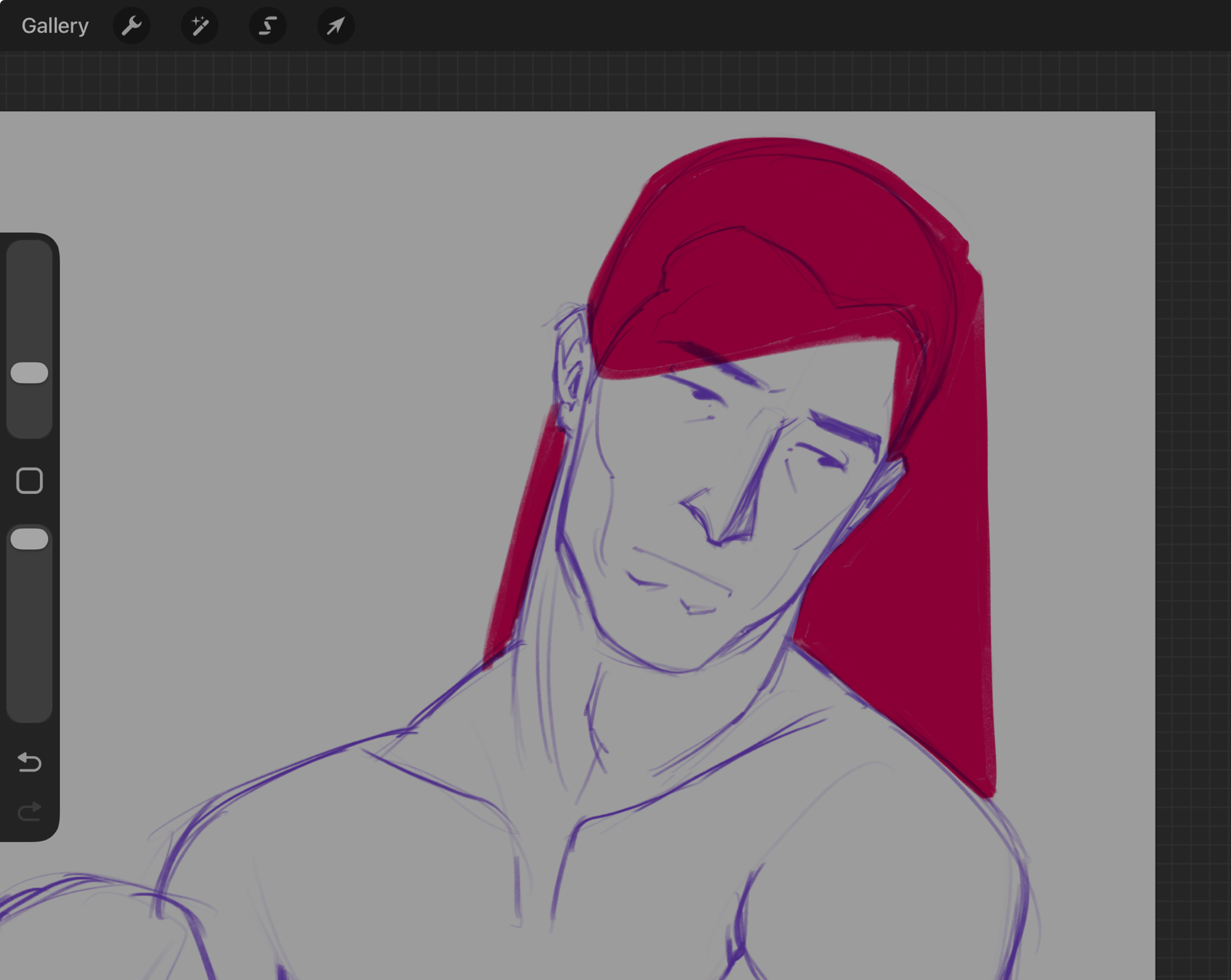Screen dimensions: 1231x980
Task: Open the Adjustments magic wand menu
Action: point(199,26)
